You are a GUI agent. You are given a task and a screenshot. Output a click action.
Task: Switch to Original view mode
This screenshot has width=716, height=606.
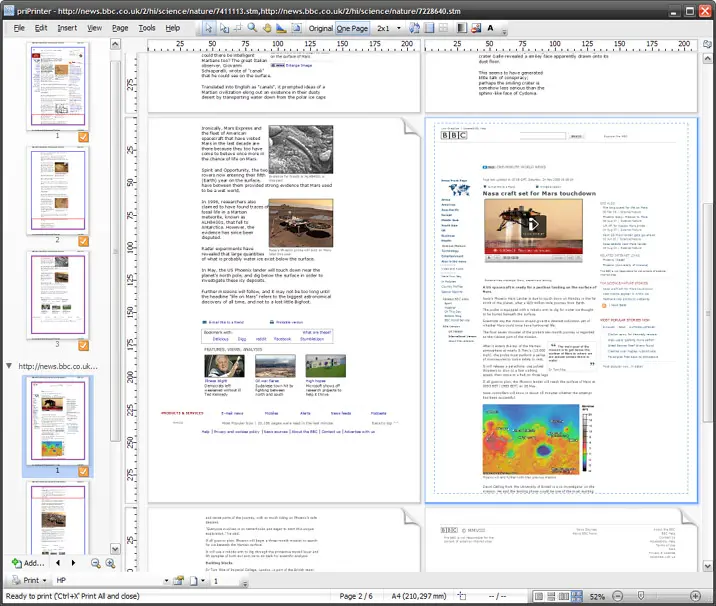321,28
